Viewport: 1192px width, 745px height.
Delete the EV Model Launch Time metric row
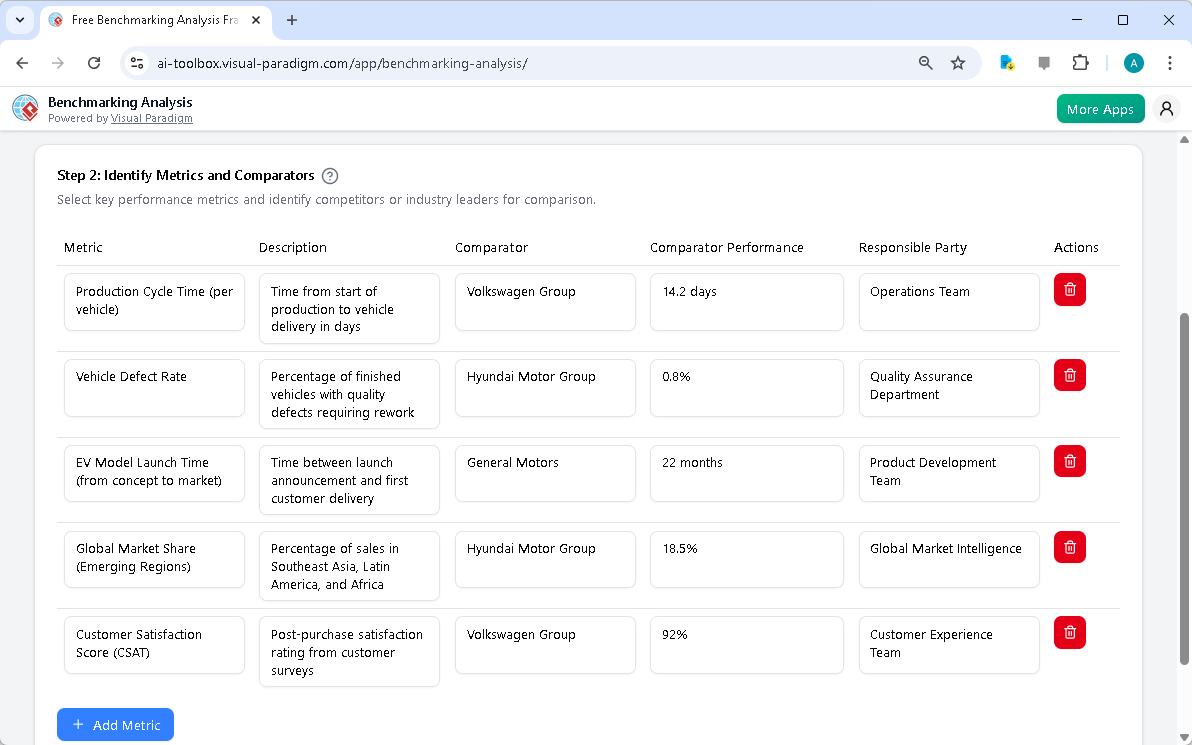[1069, 461]
